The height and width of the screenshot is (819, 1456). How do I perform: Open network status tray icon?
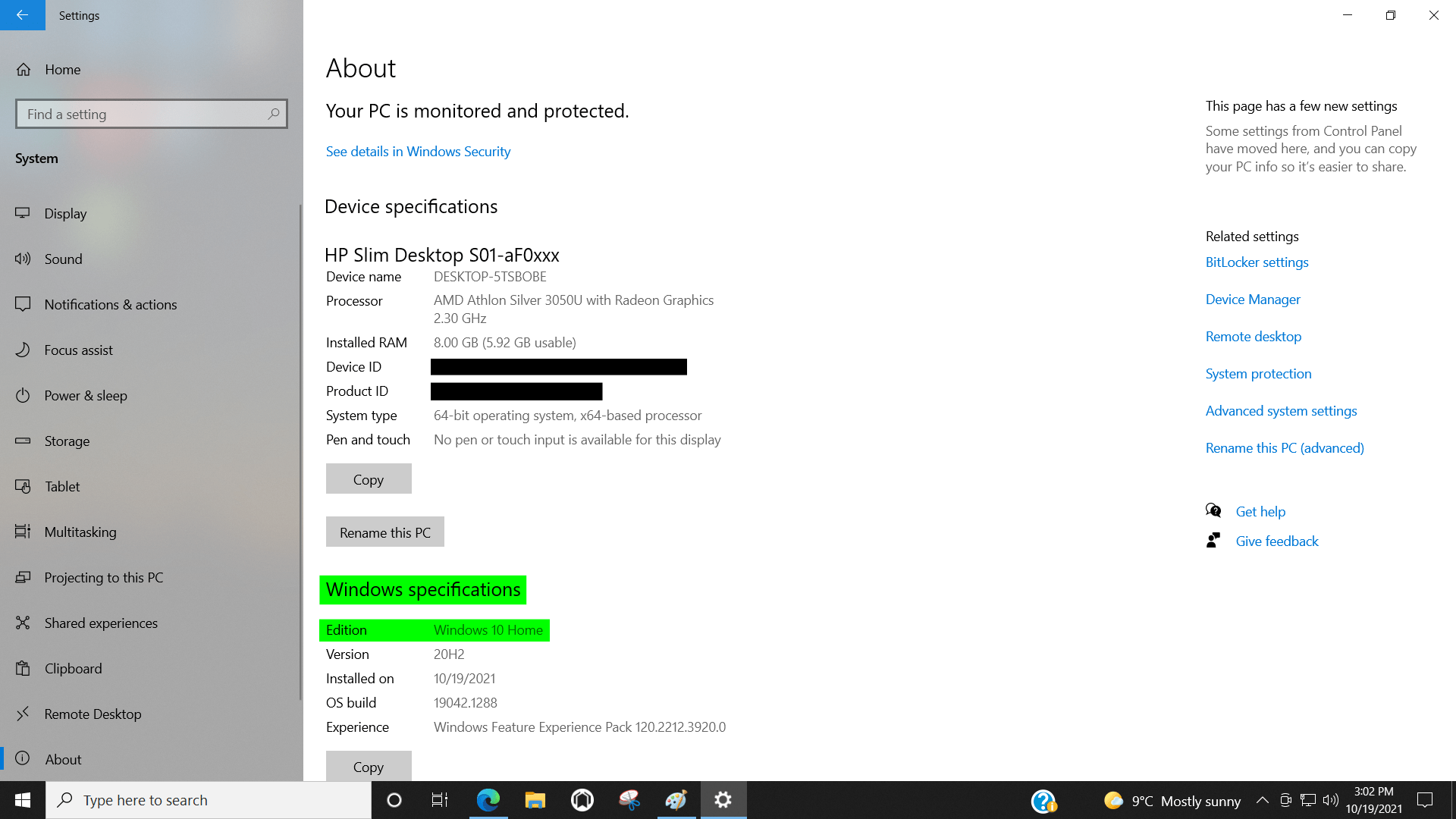tap(1308, 800)
